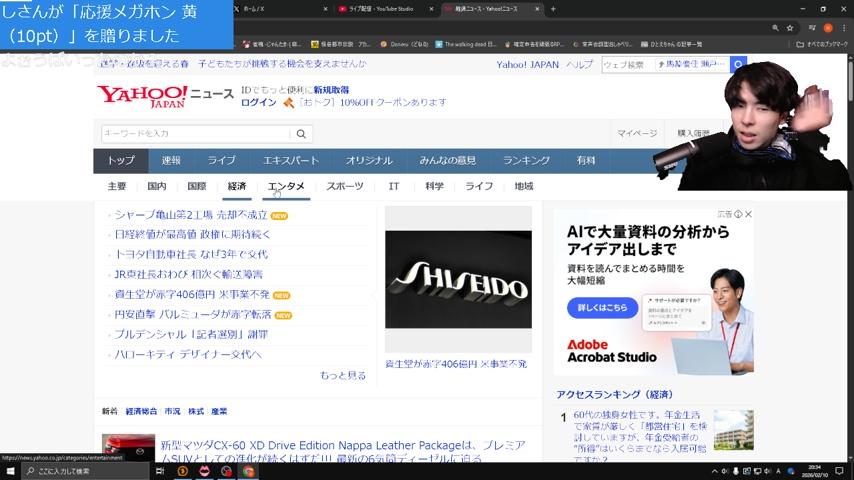Open the ヘルプ link
854x480 pixels.
[x=580, y=65]
